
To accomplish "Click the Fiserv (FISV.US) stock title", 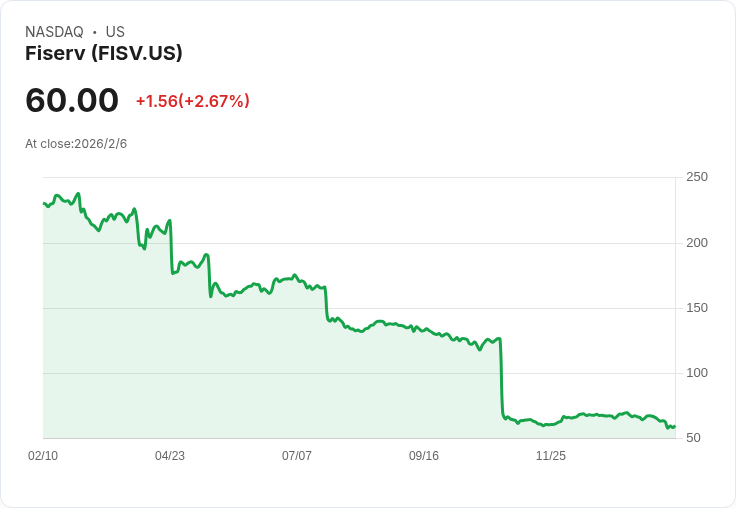I will [x=104, y=54].
